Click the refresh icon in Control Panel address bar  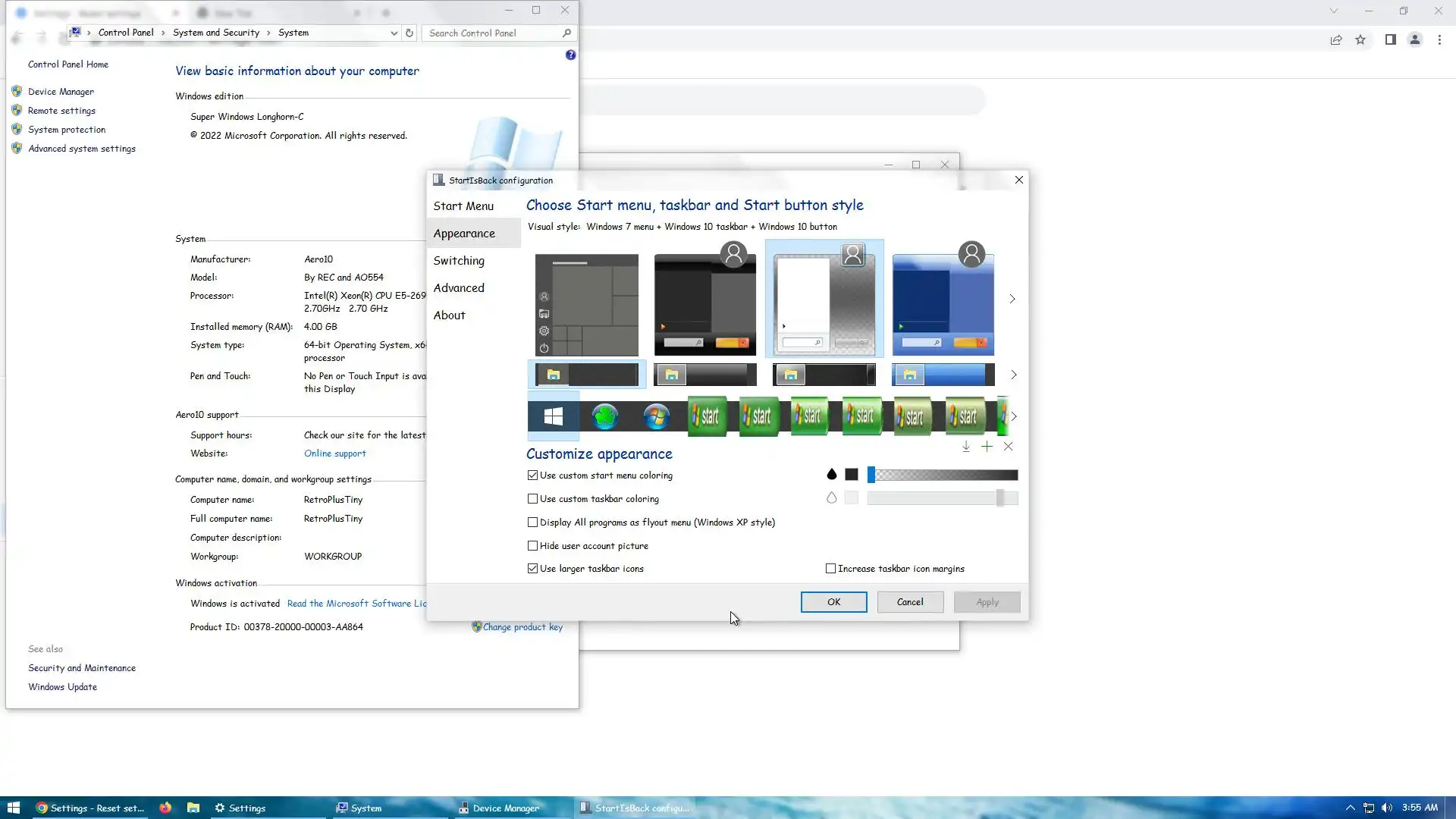pos(409,33)
